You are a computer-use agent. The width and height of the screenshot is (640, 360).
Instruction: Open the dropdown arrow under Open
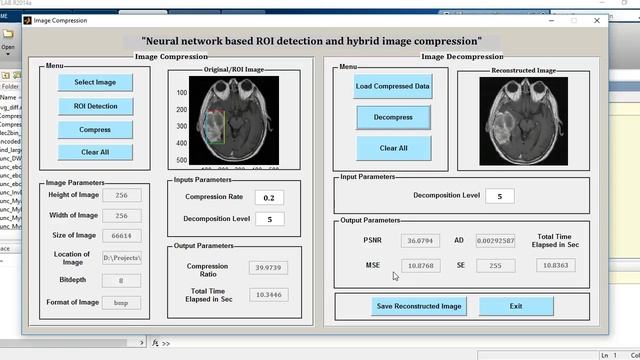point(8,54)
